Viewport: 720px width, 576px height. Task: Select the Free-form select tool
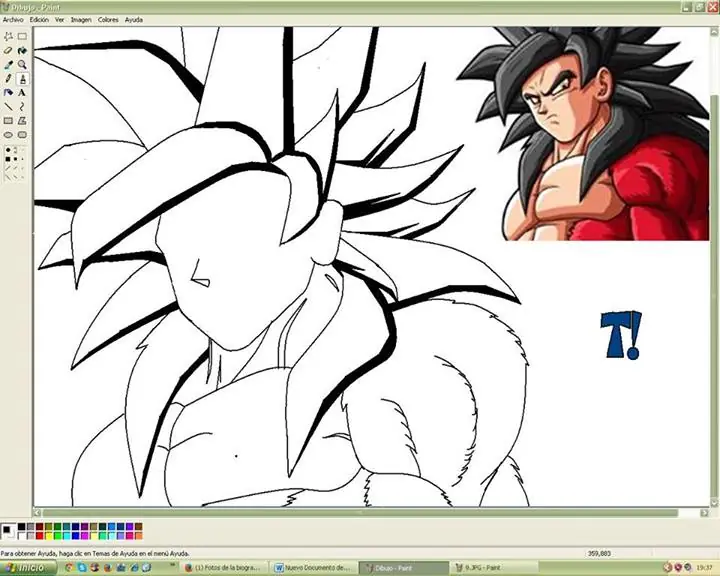click(x=8, y=36)
